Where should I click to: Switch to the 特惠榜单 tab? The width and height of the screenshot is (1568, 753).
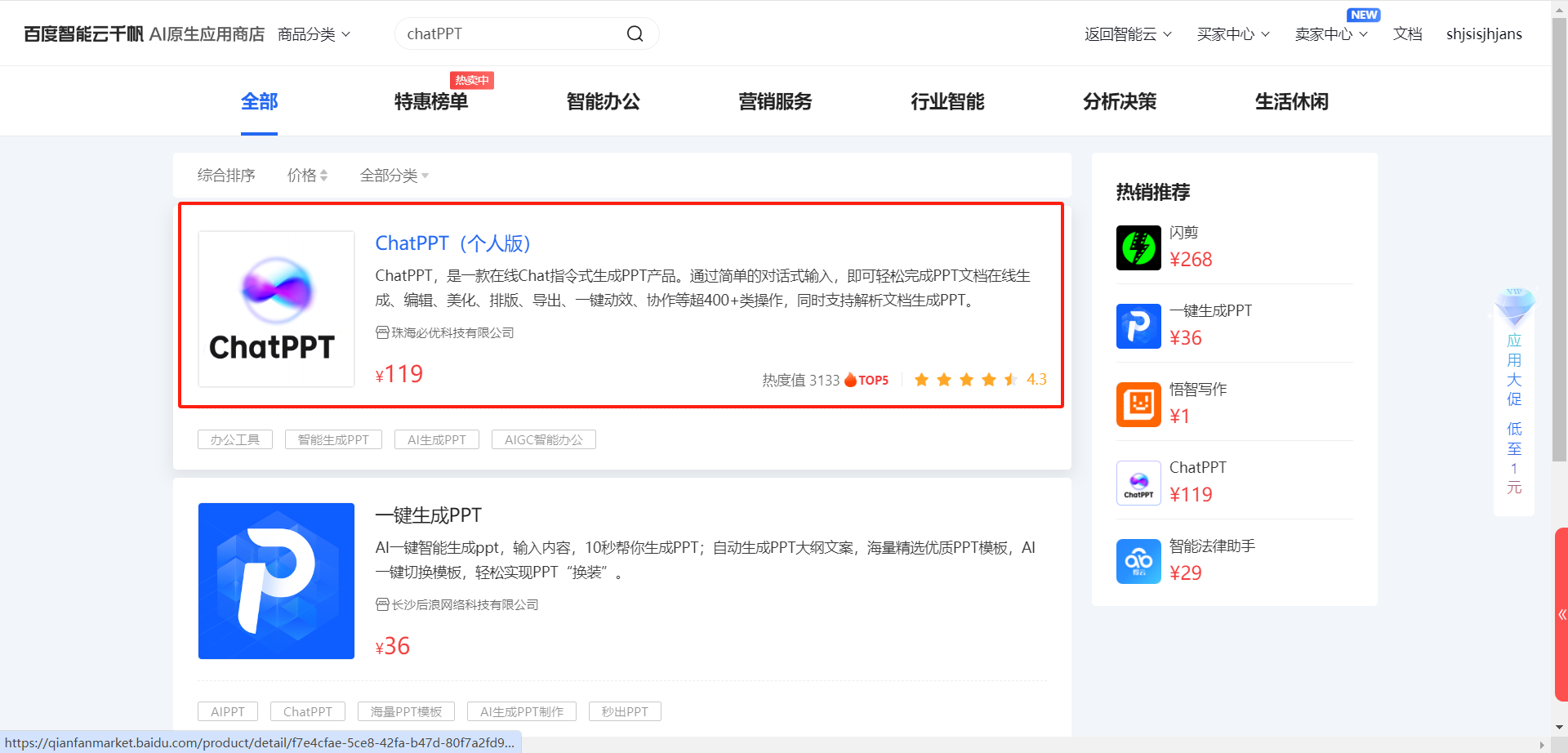click(431, 101)
